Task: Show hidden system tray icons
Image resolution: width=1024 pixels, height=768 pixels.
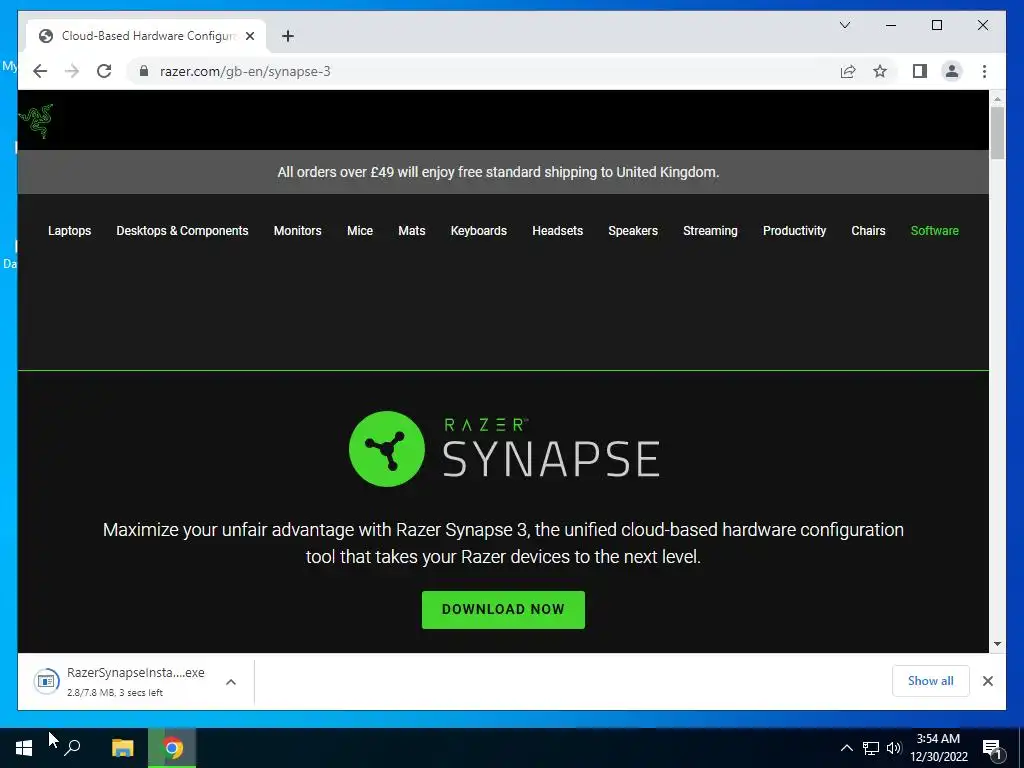Action: coord(846,748)
